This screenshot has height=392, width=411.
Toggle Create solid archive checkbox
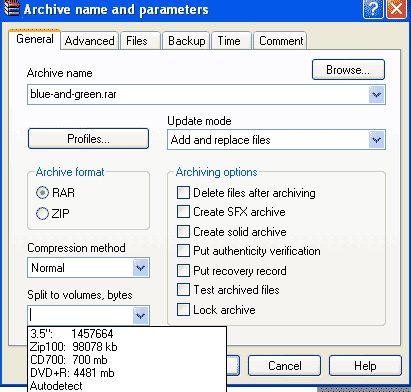pyautogui.click(x=183, y=231)
